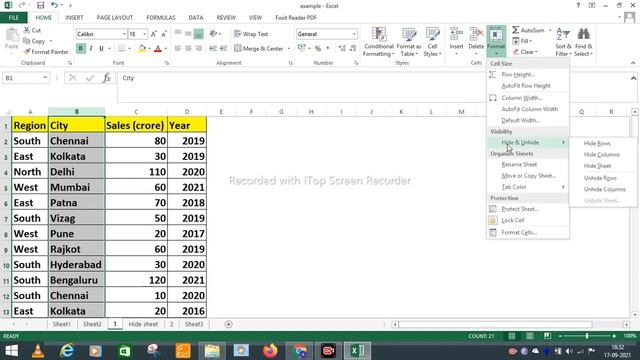640x360 pixels.
Task: Click cell containing Hyderabad
Action: pos(77,264)
